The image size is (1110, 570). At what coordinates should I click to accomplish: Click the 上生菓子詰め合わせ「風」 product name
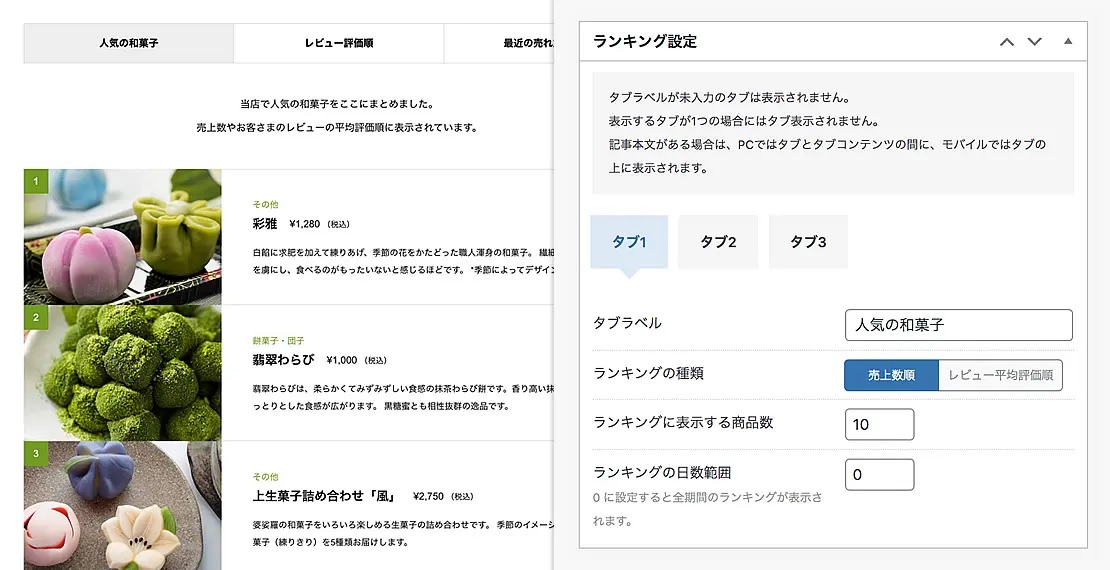[324, 495]
